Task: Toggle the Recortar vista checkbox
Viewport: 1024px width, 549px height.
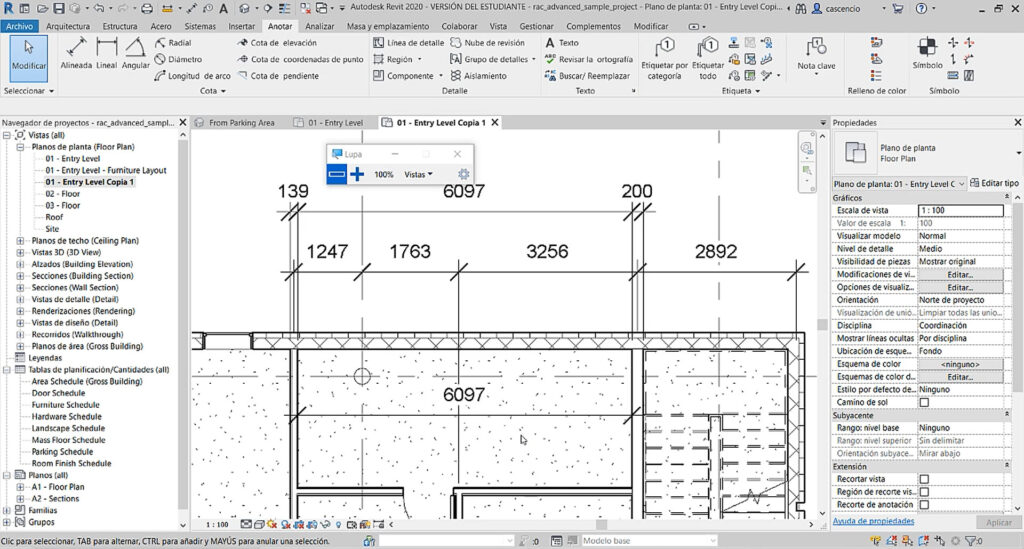Action: click(x=924, y=479)
